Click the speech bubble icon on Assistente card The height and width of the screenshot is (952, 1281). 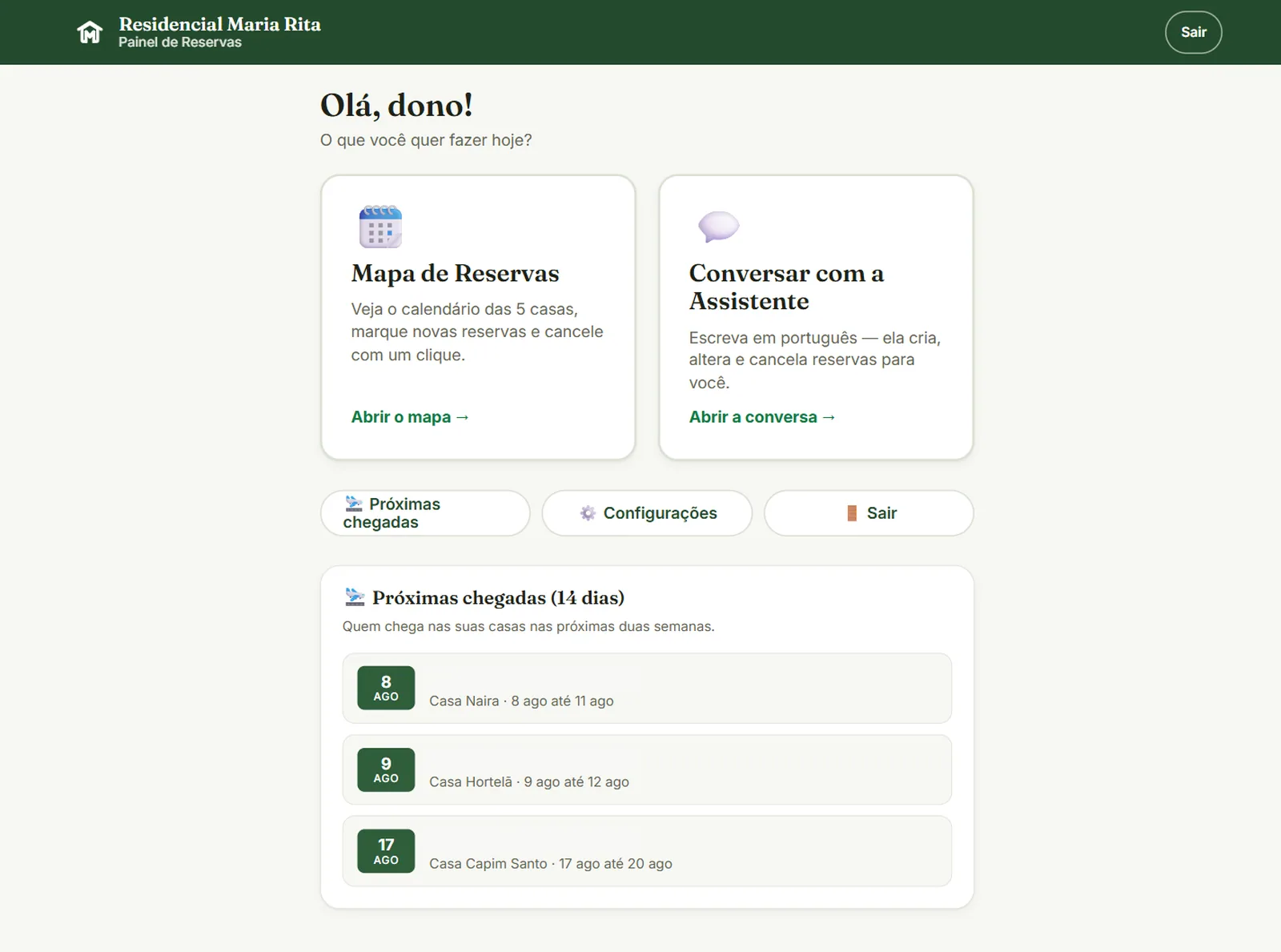coord(718,227)
